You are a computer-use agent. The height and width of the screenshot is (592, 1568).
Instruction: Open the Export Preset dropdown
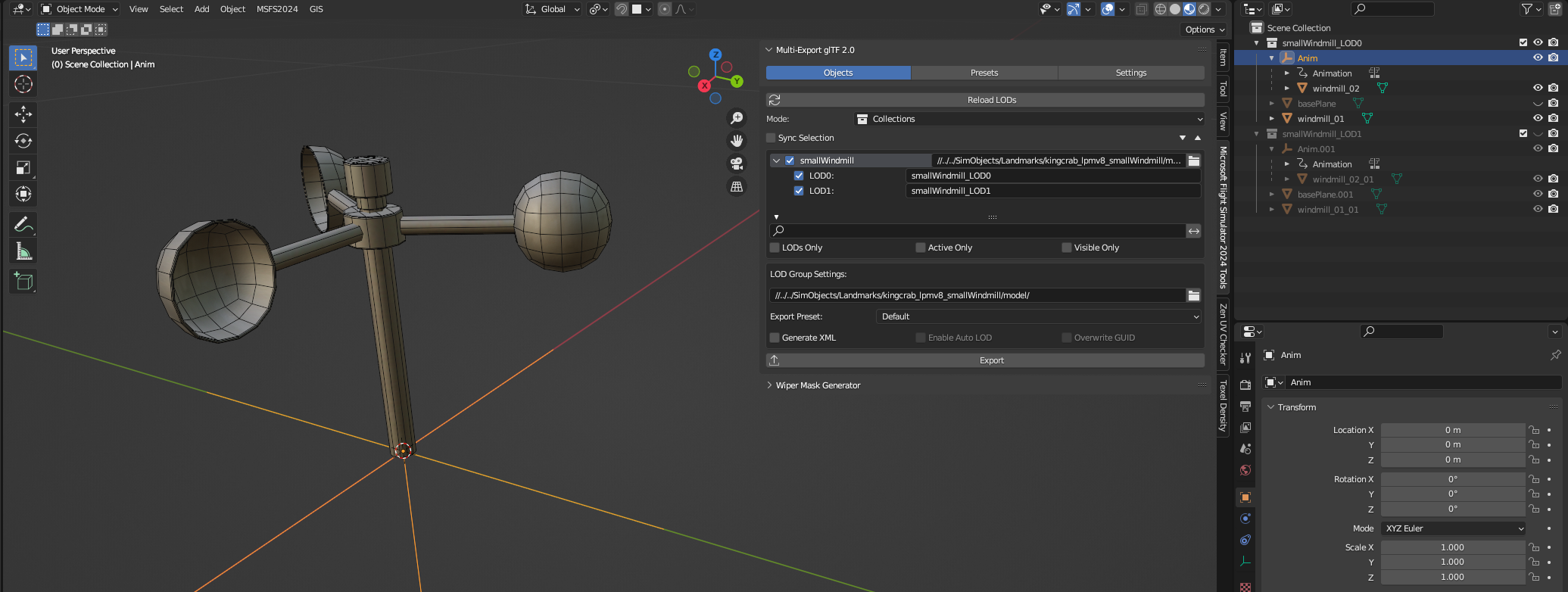pyautogui.click(x=1039, y=316)
